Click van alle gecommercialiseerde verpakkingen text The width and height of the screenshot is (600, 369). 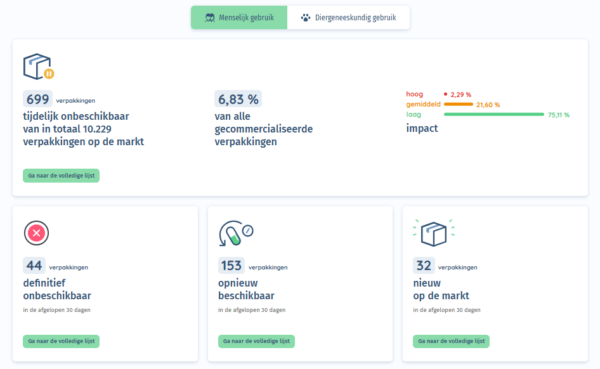coord(263,129)
